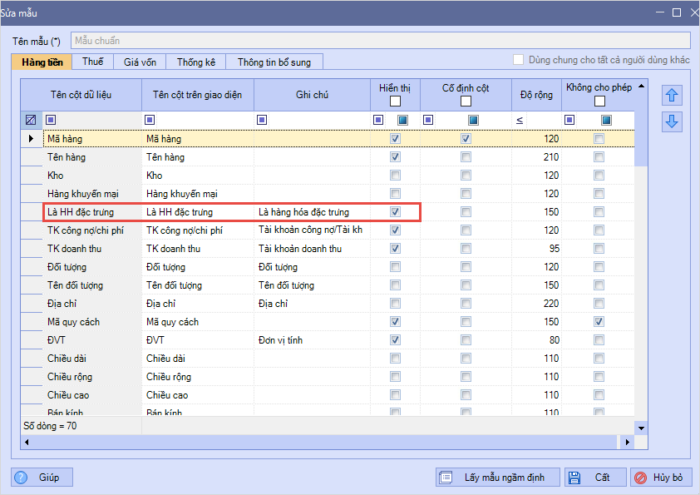The width and height of the screenshot is (700, 495).
Task: Sort by Ghi chú column header
Action: [312, 95]
